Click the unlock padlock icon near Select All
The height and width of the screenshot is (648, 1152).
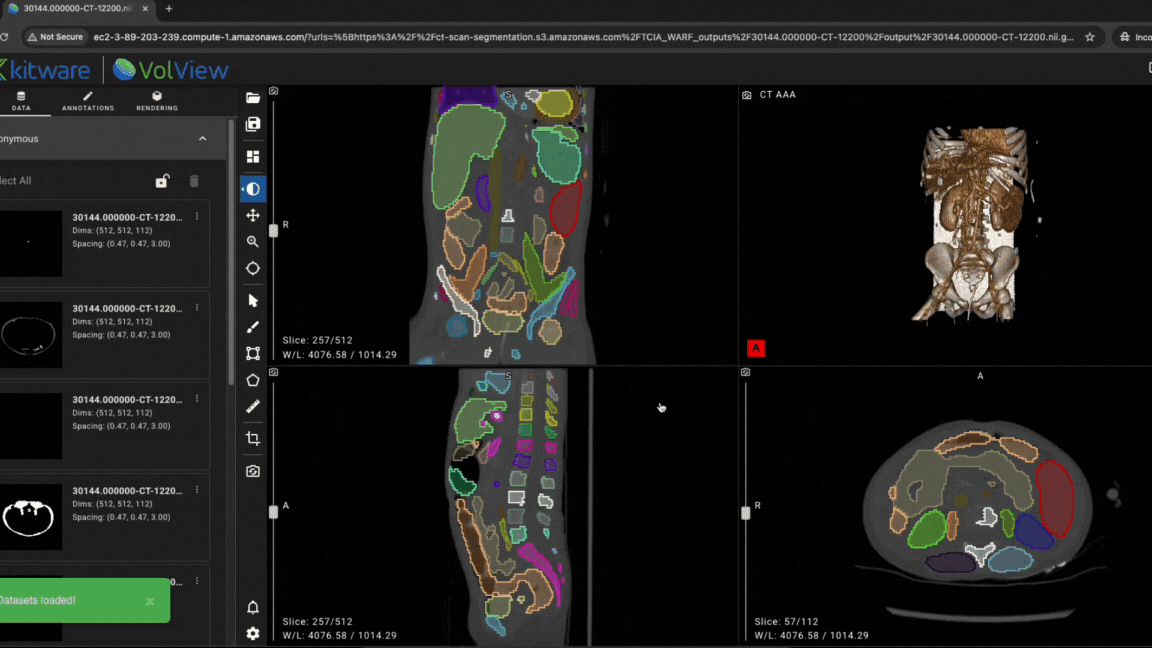[162, 181]
